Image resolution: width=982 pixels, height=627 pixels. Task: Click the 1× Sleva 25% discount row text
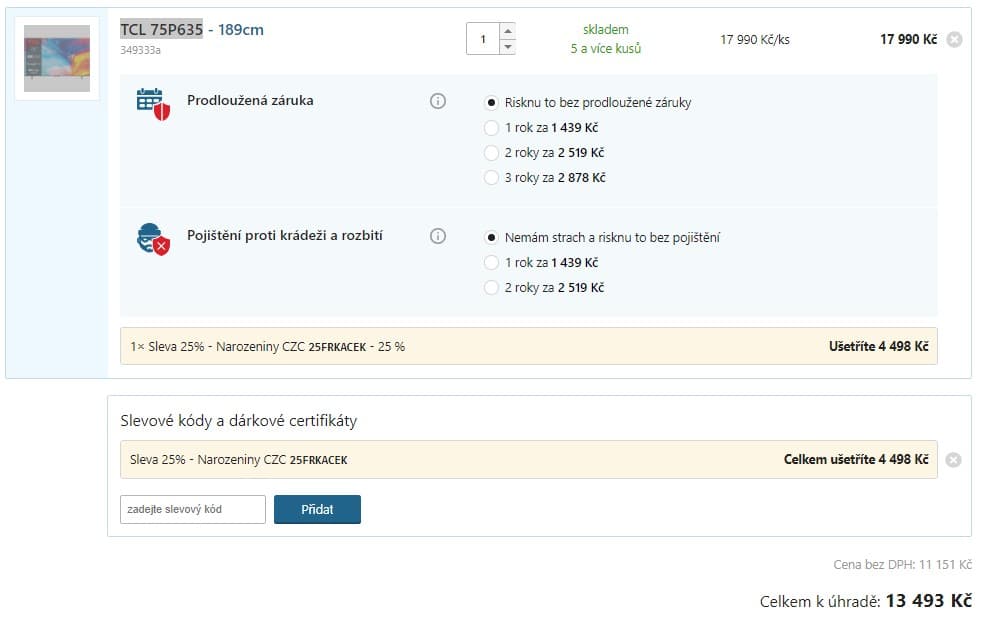tap(267, 346)
